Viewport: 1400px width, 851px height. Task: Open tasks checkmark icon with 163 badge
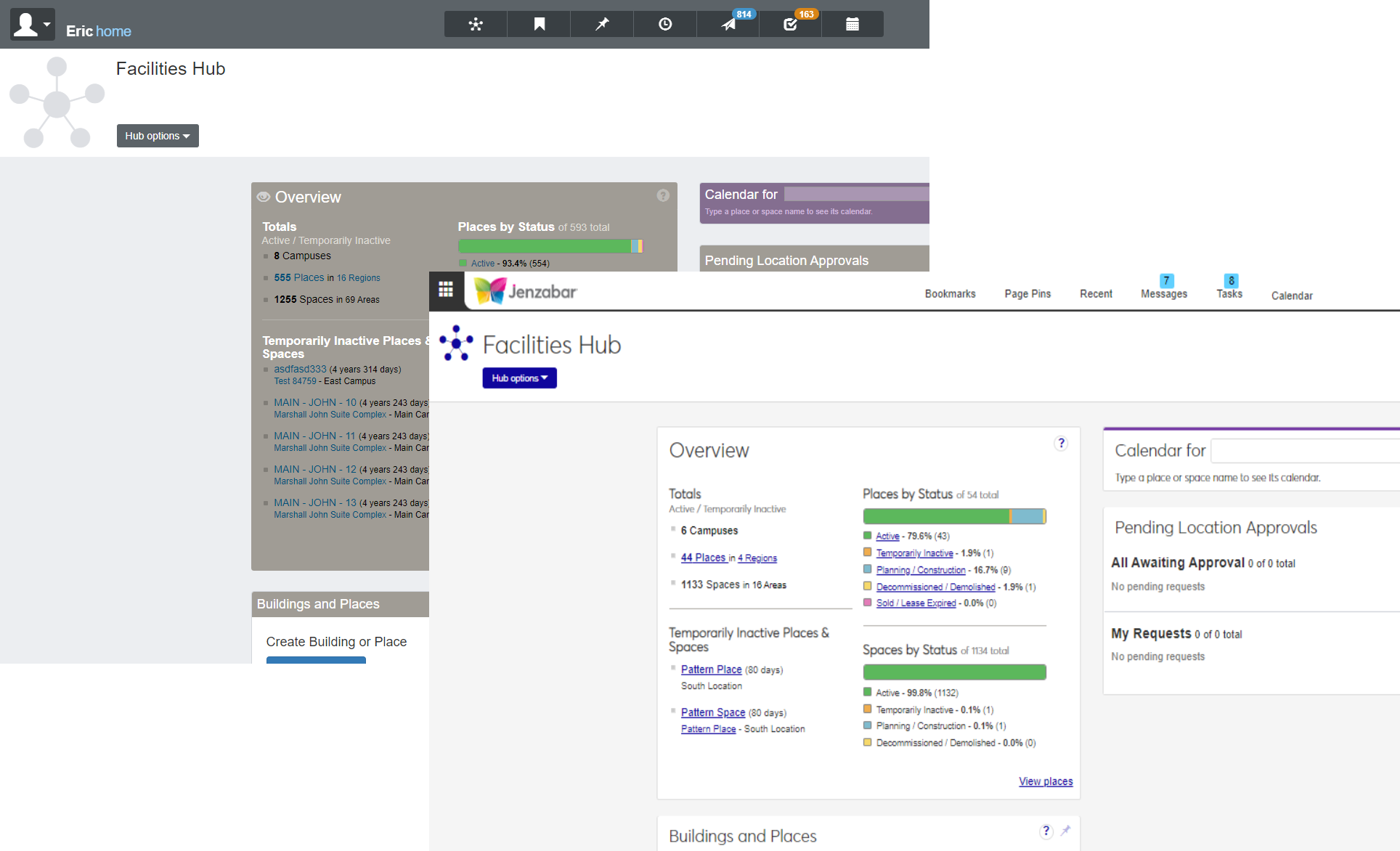click(791, 24)
